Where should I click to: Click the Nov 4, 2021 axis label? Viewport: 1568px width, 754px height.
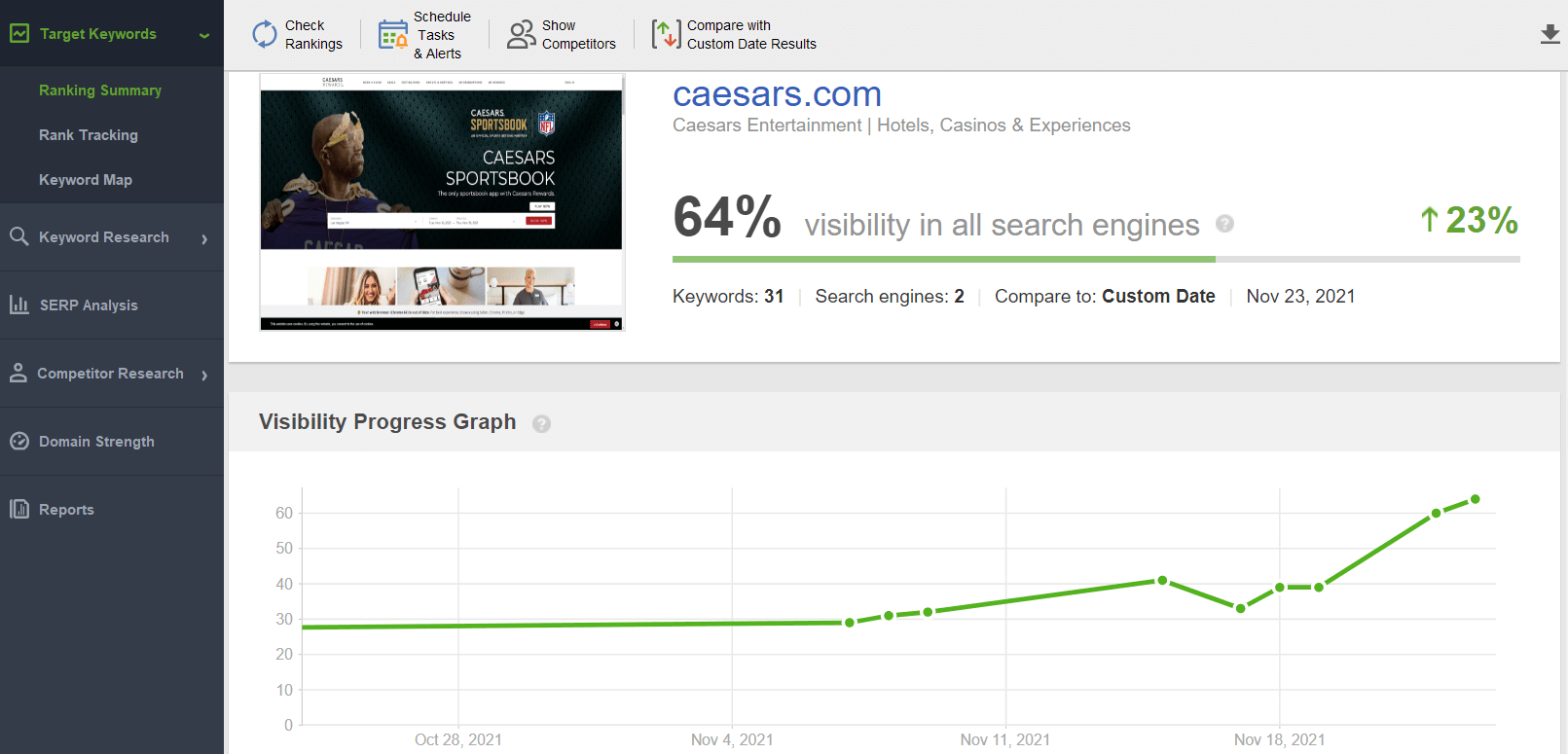[732, 740]
